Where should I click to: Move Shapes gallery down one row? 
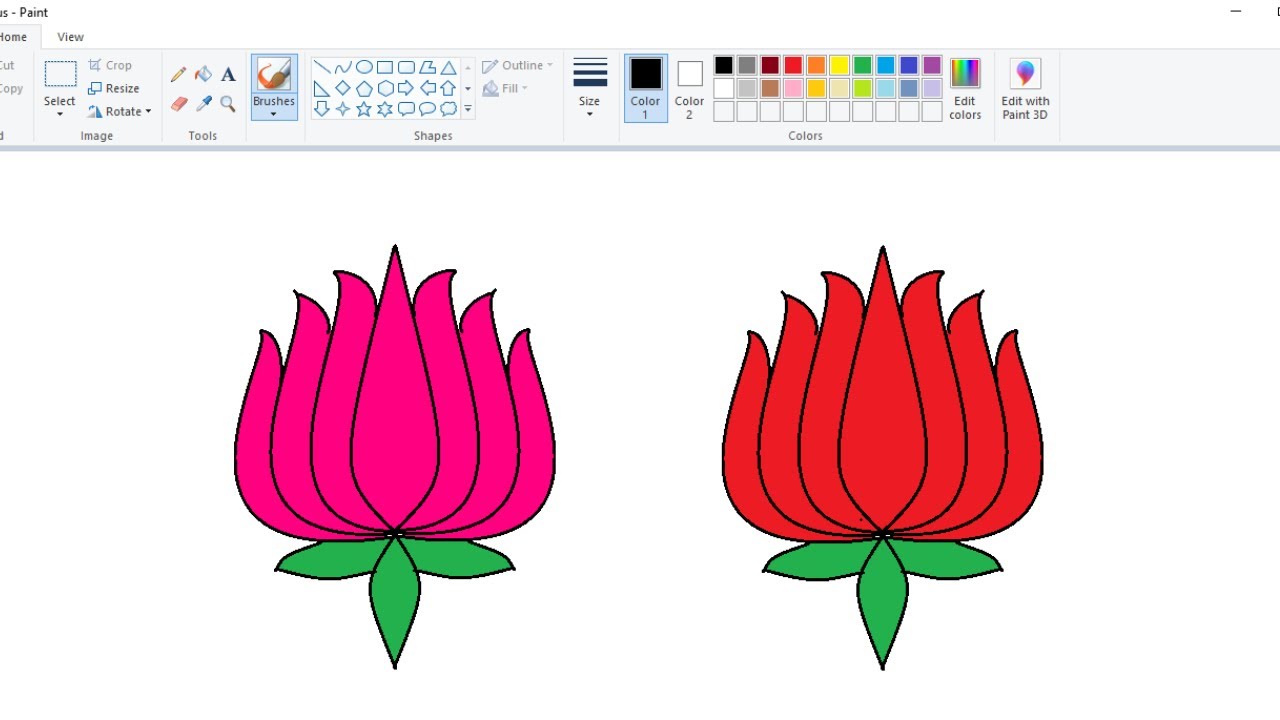point(468,89)
